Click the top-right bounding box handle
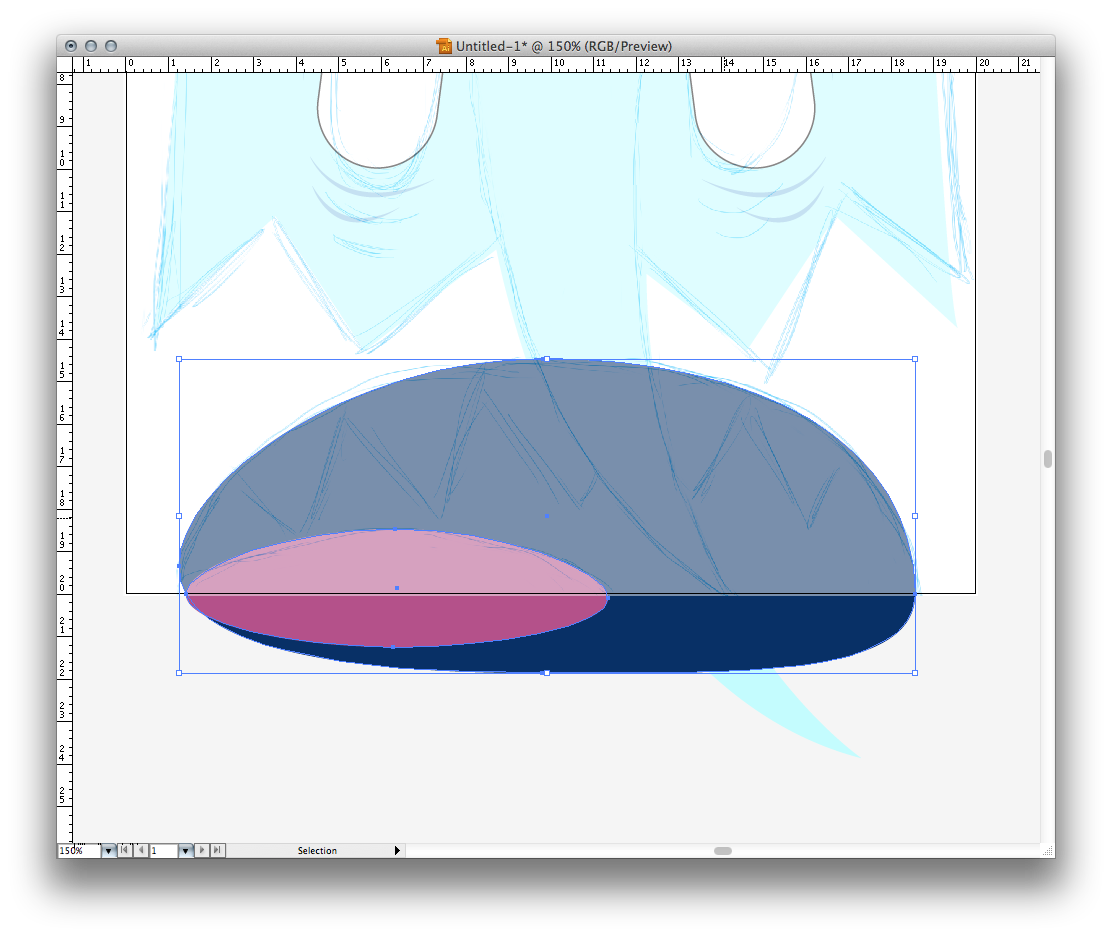 [915, 359]
